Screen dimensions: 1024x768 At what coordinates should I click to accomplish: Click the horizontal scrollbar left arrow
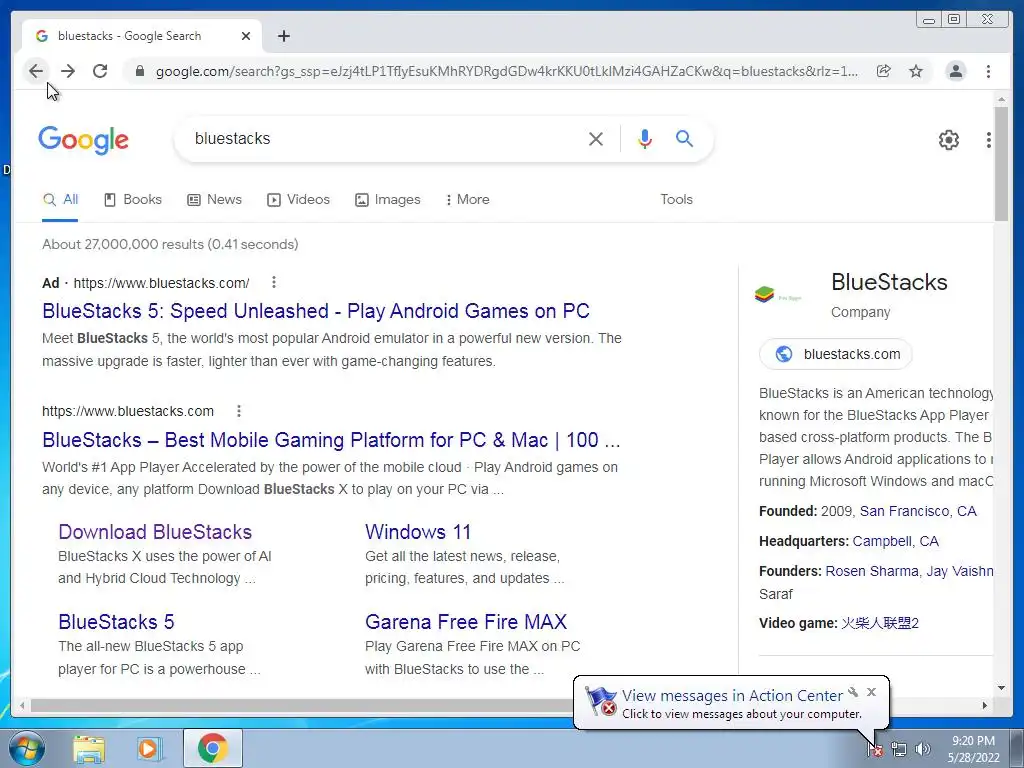point(22,705)
